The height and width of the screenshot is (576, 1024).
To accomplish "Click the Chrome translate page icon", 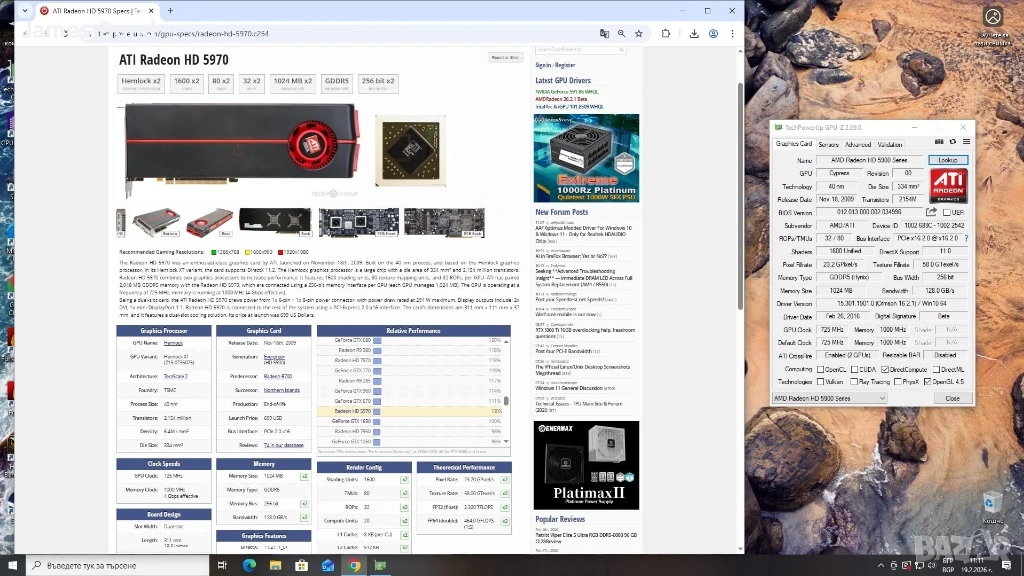I will pos(604,33).
